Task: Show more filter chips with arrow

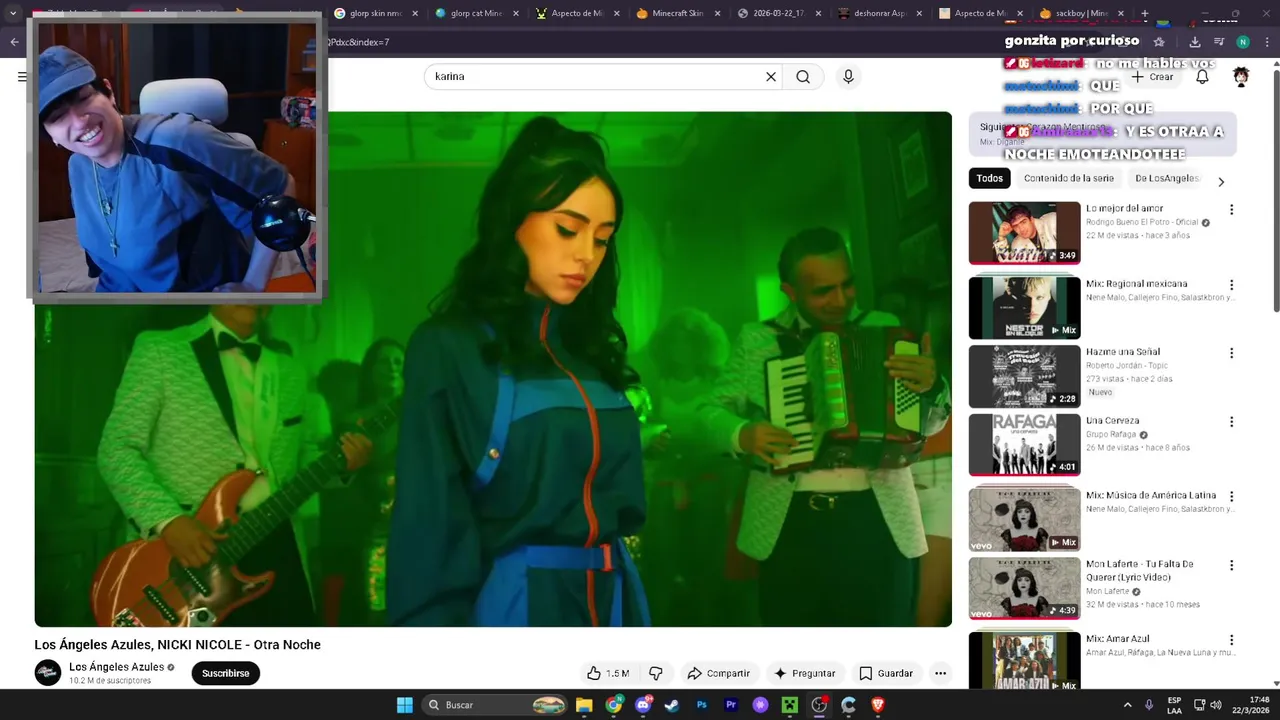Action: tap(1220, 181)
